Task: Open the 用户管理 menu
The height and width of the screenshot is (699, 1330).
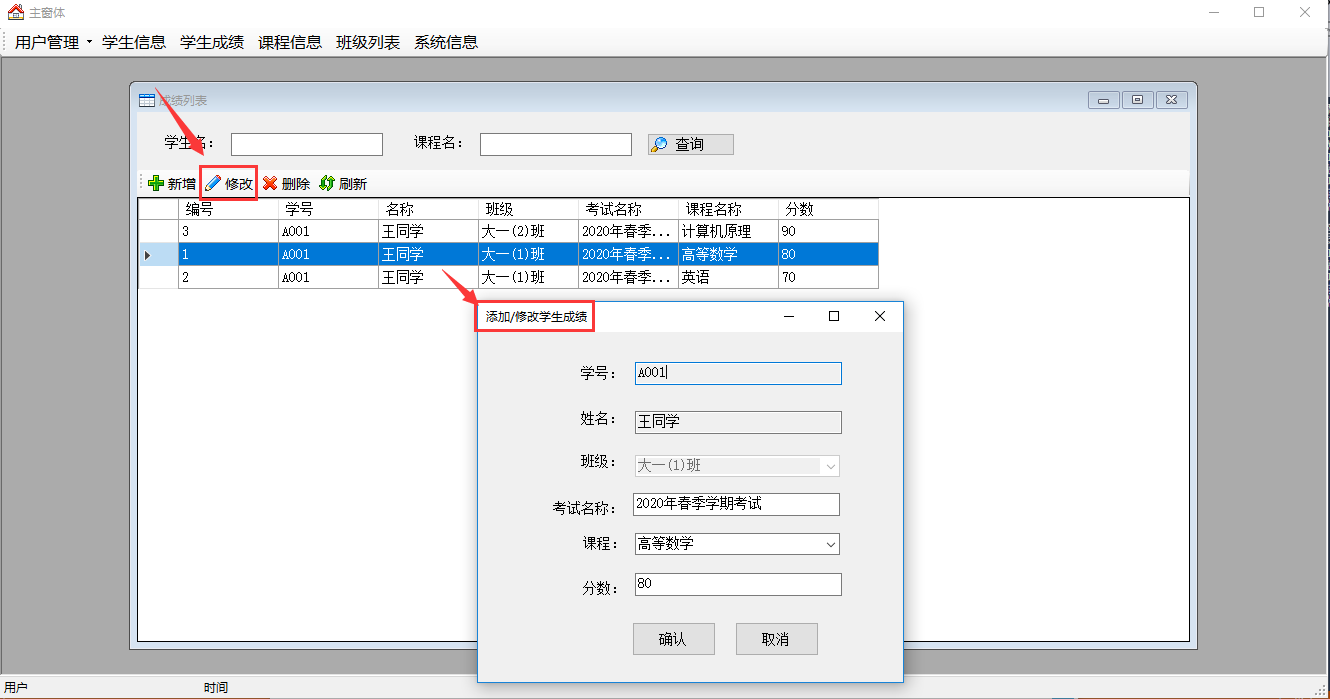Action: [53, 42]
